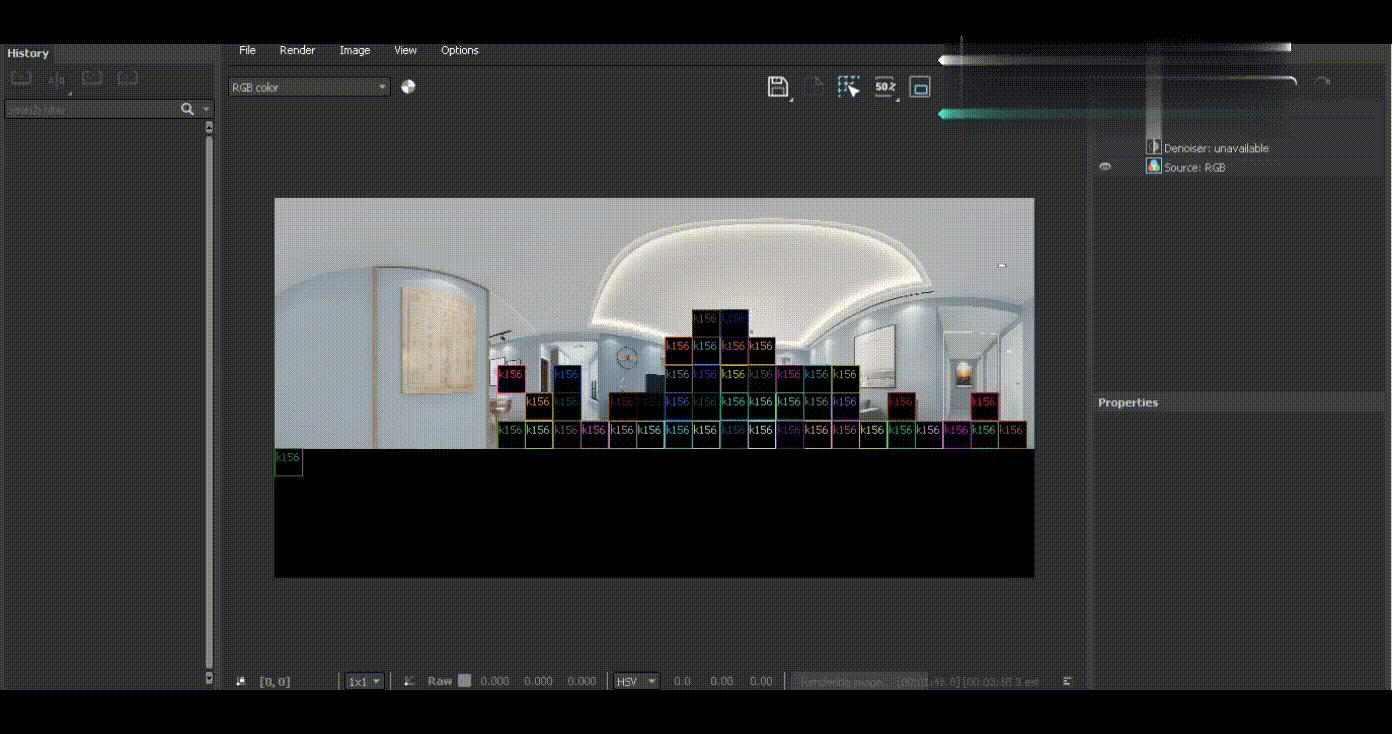Open the HSV color mode dropdown
The image size is (1392, 734).
point(636,681)
